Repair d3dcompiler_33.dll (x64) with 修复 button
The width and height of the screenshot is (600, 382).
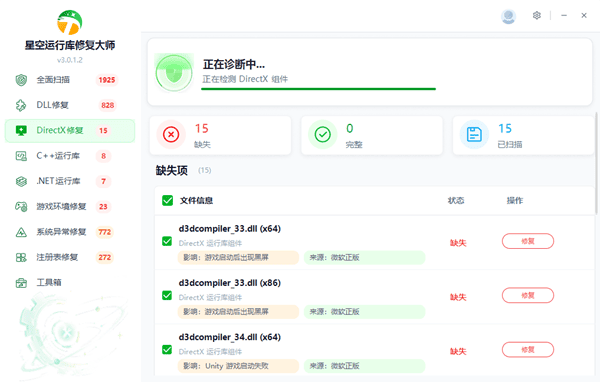pyautogui.click(x=528, y=241)
